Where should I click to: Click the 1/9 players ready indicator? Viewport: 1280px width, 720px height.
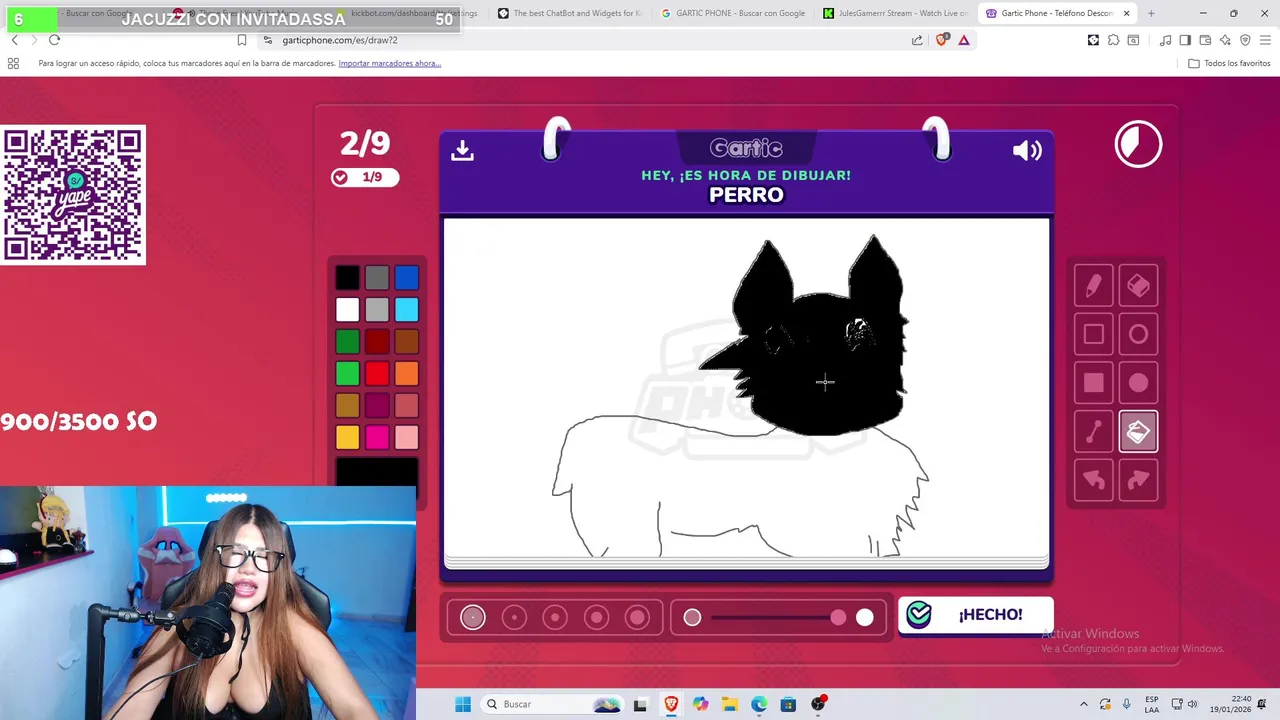(x=364, y=177)
